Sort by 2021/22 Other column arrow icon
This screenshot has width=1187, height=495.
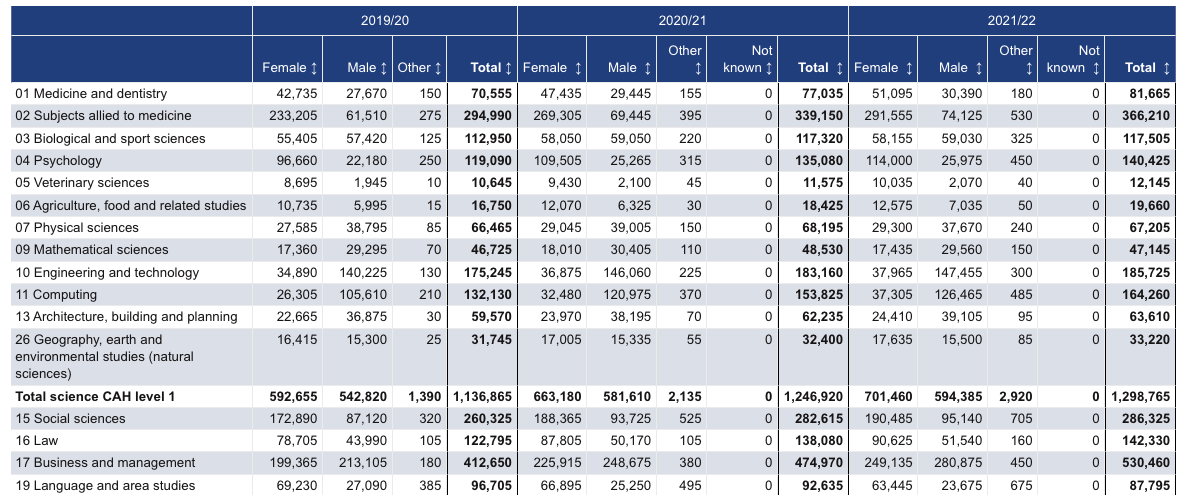click(x=1030, y=68)
